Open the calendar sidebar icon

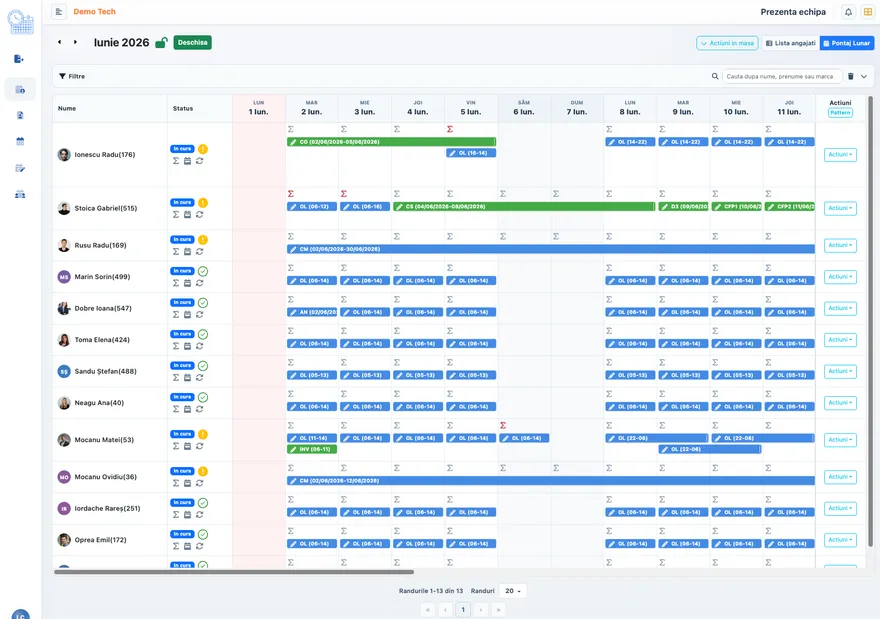20,141
